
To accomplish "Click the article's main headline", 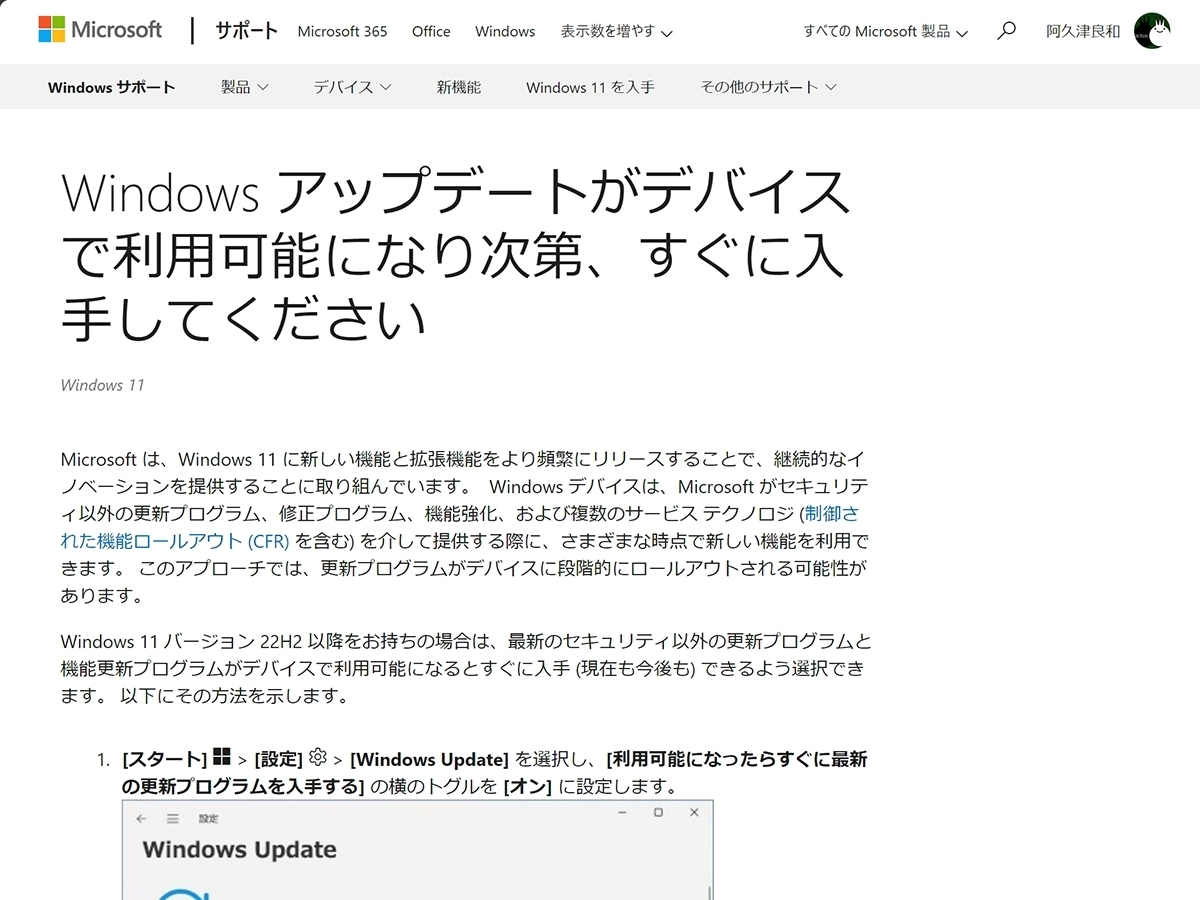I will click(455, 255).
